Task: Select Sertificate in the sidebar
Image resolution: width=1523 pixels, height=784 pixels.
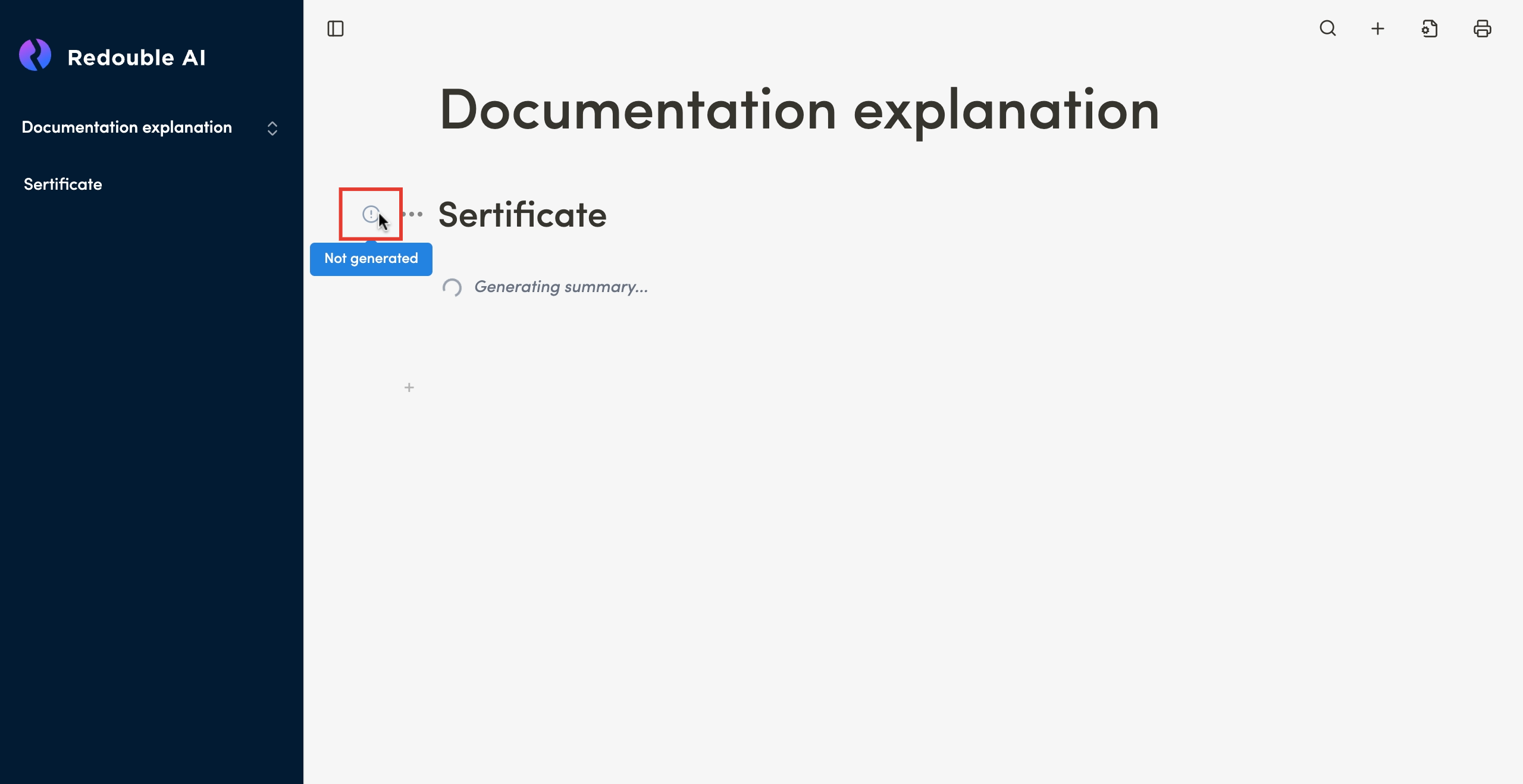Action: [x=63, y=184]
